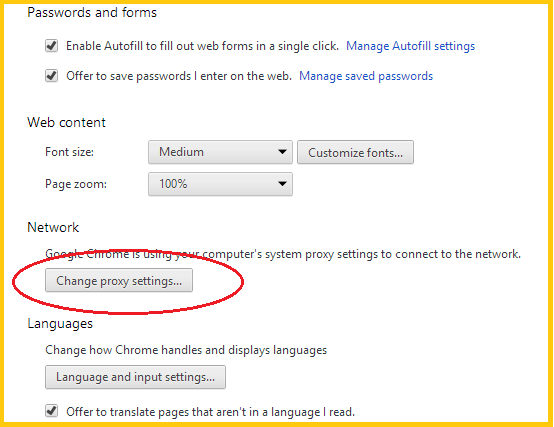Viewport: 554px width, 427px height.
Task: Uncheck Offer to save passwords checkbox
Action: point(52,76)
